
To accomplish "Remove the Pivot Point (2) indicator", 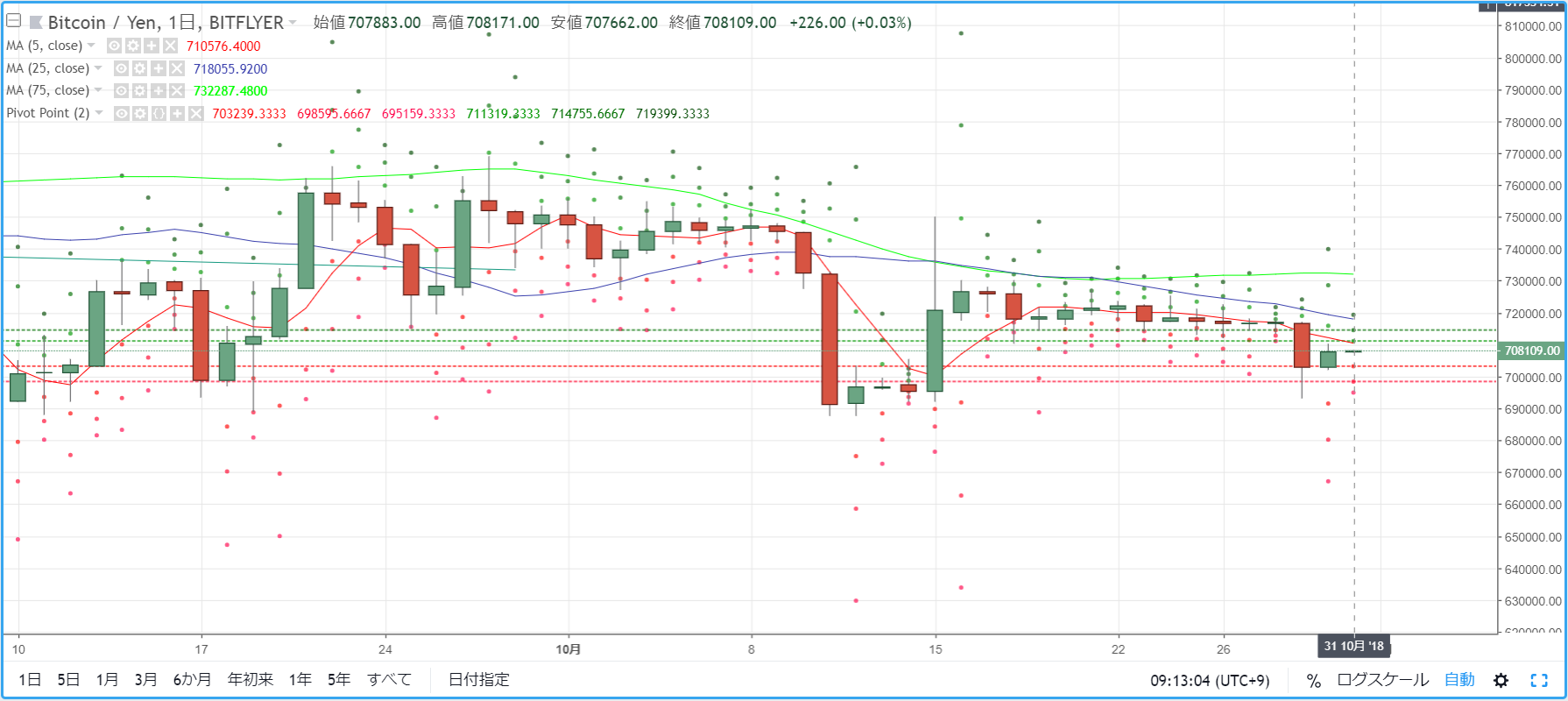I will tap(195, 113).
